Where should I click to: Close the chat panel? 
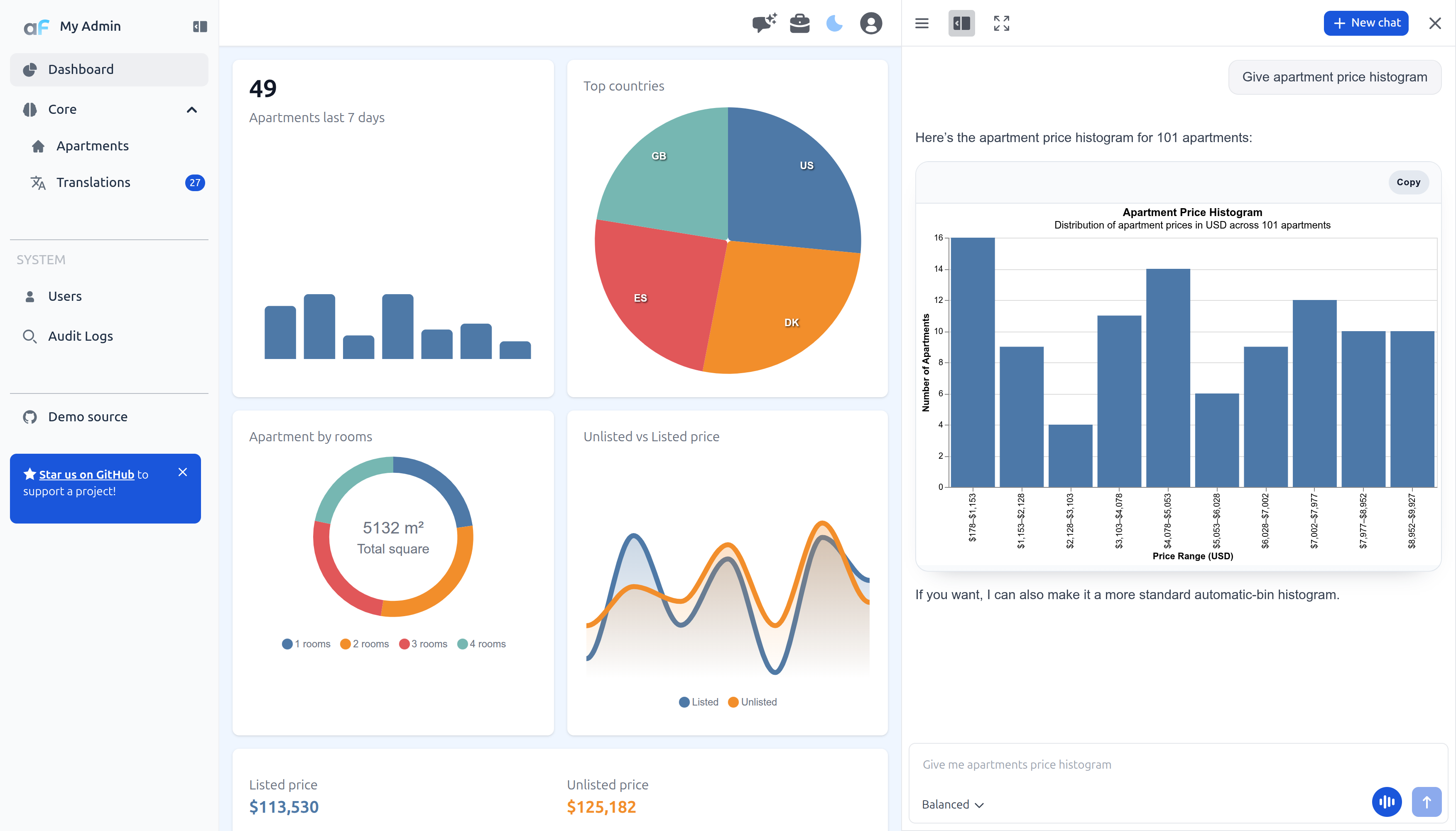(1435, 23)
